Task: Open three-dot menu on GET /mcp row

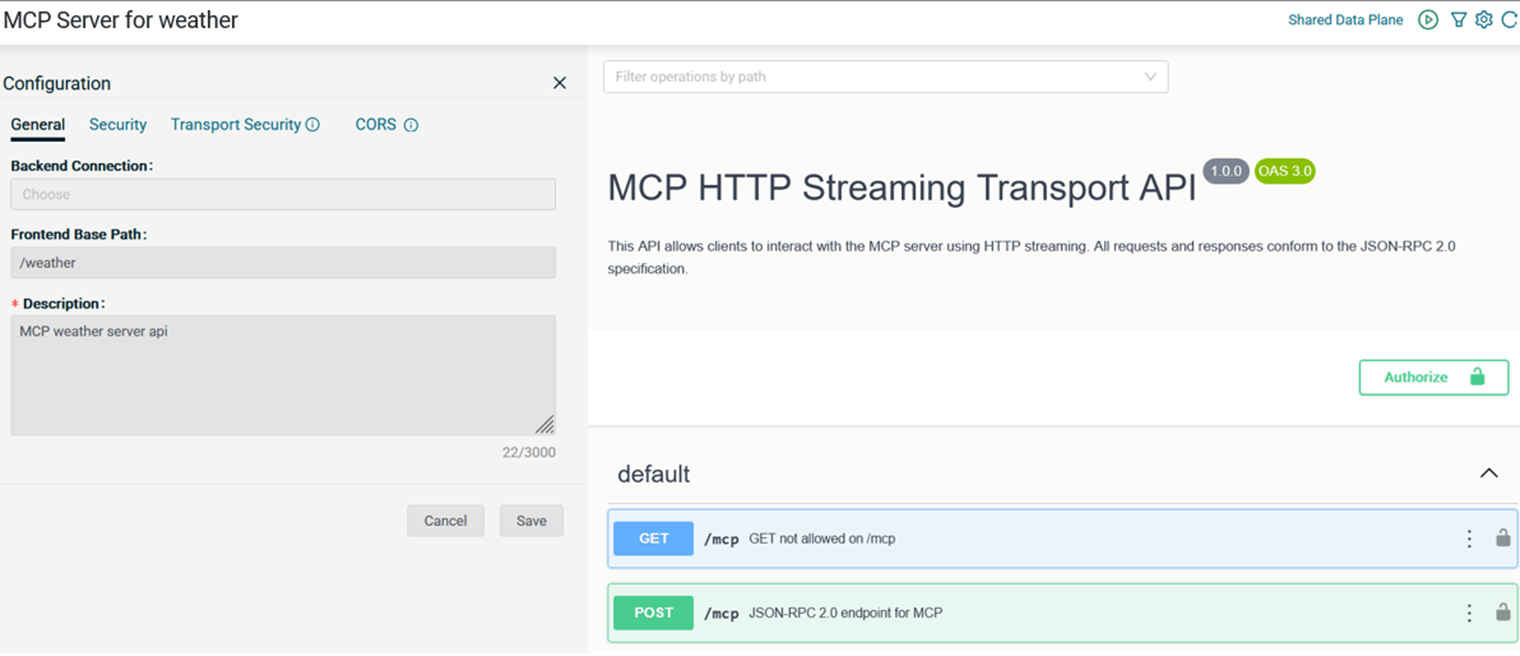Action: [1469, 539]
